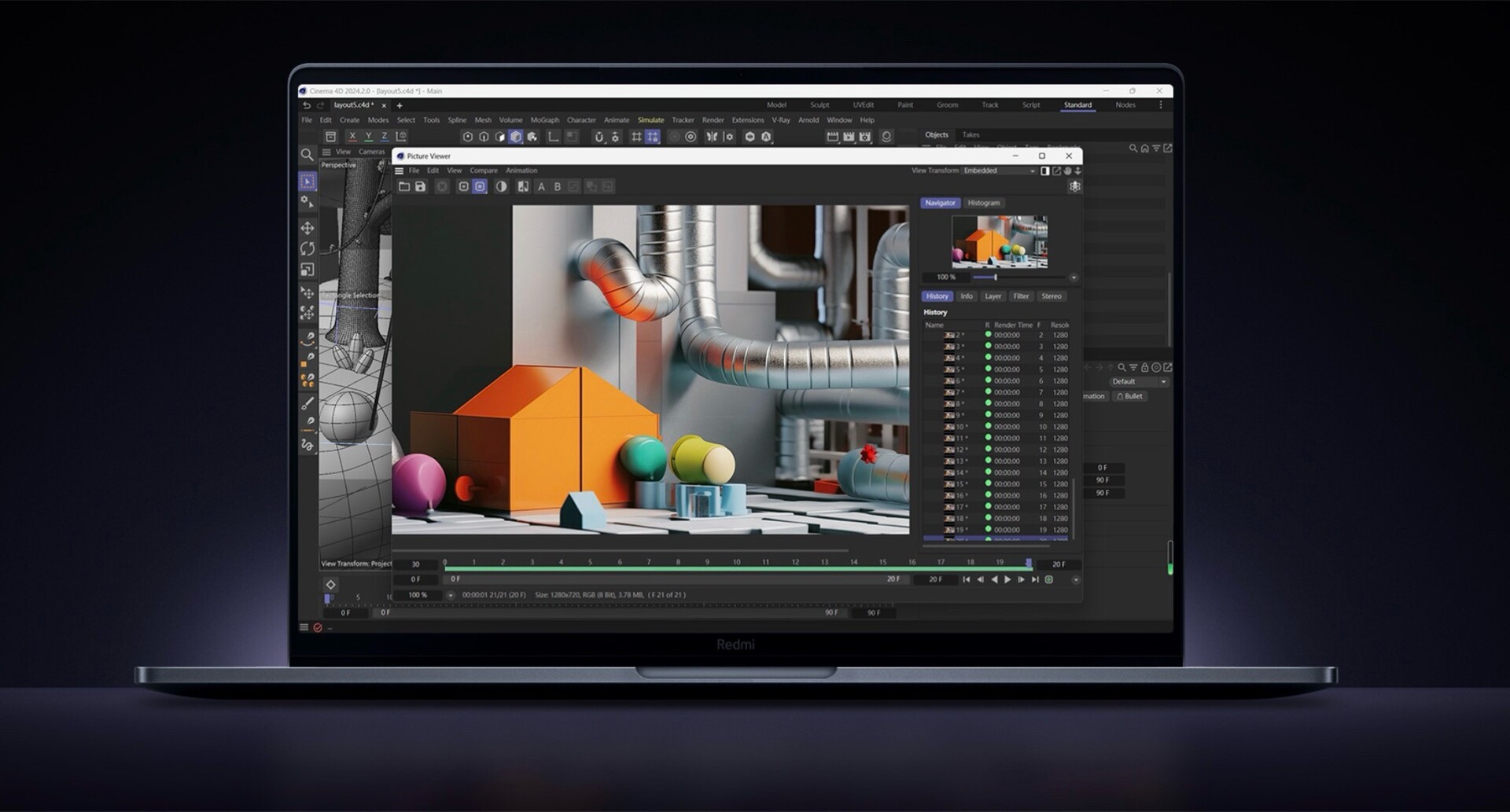Undo the last action in the main window

coord(307,105)
